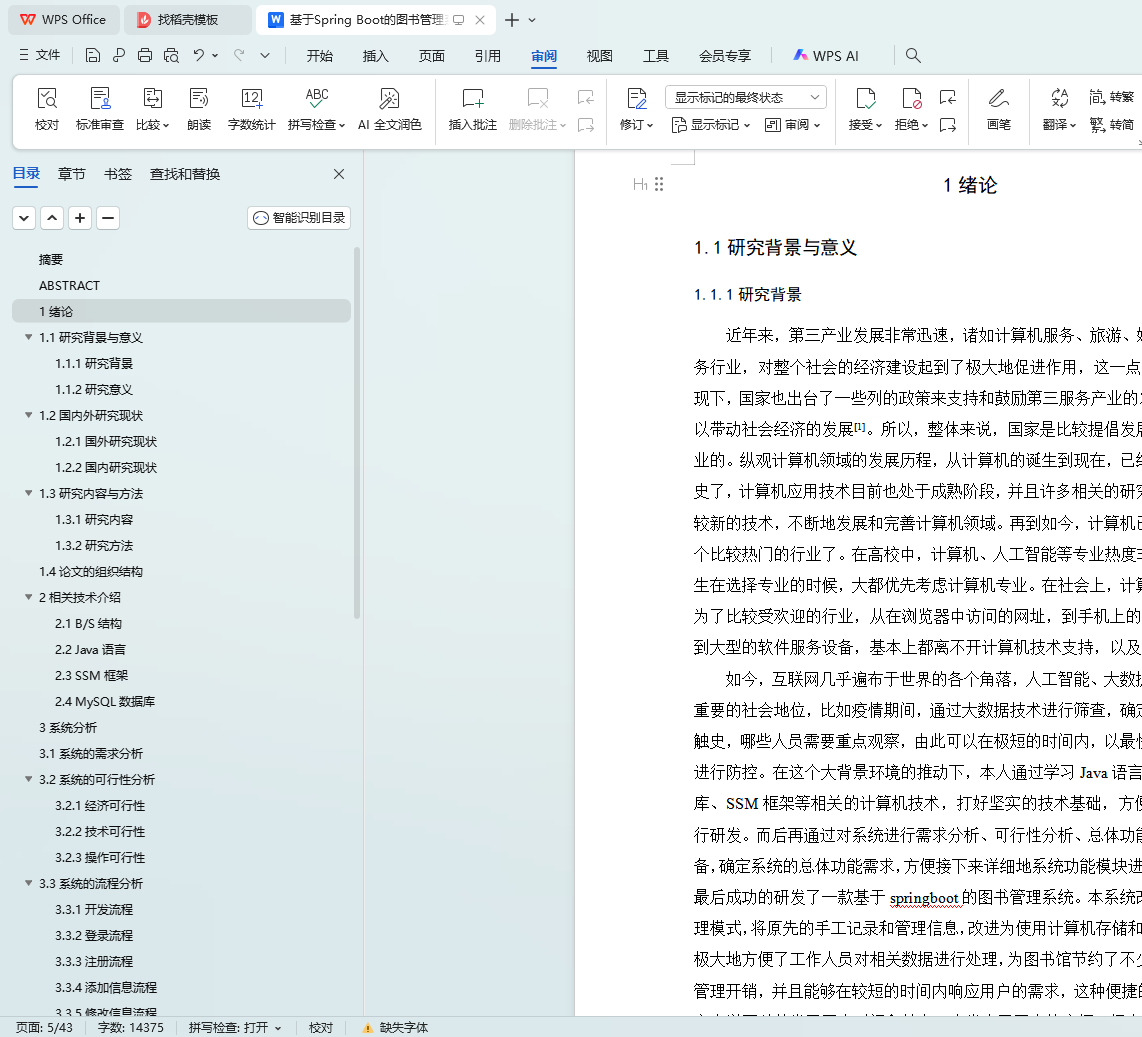Convert text with 转简 button

tap(1112, 125)
